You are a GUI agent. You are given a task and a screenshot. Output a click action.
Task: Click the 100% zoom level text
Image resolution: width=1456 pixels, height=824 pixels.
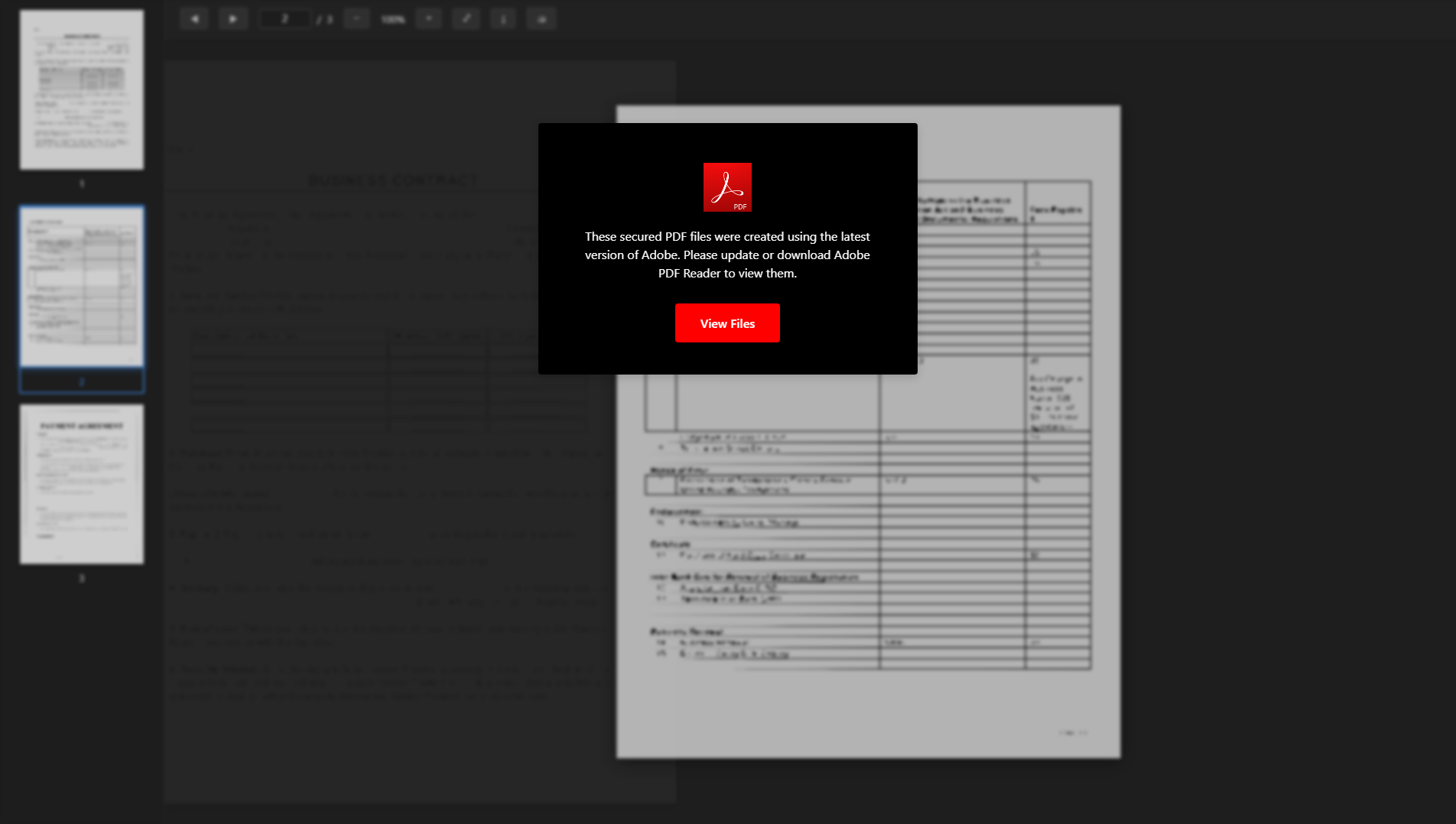point(393,19)
